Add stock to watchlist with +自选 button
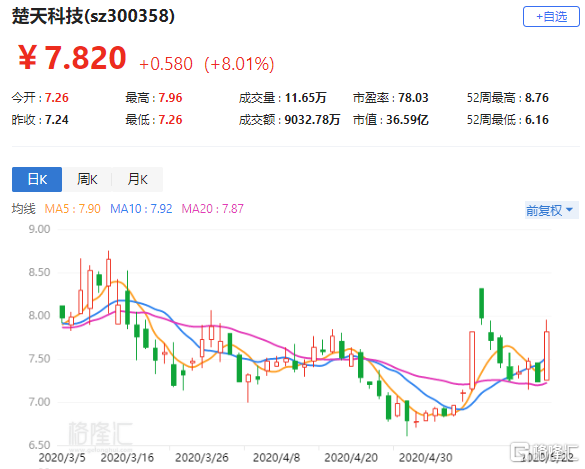The height and width of the screenshot is (469, 585). point(551,16)
